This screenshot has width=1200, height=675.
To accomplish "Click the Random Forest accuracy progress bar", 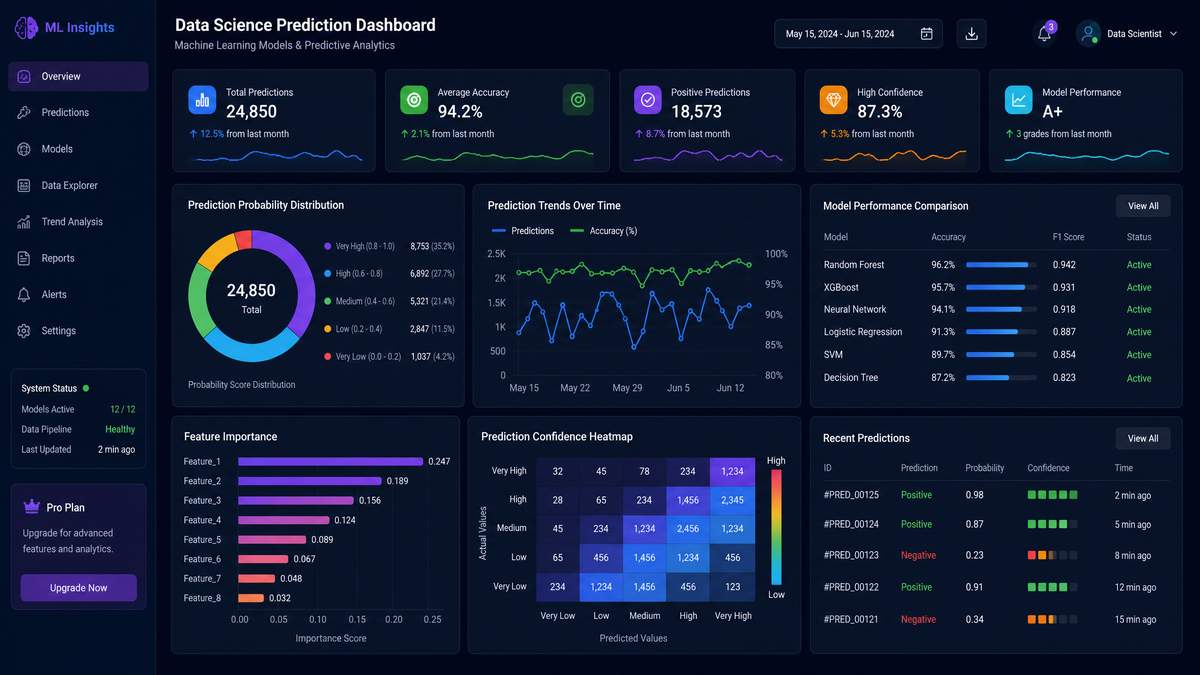I will tap(1001, 265).
